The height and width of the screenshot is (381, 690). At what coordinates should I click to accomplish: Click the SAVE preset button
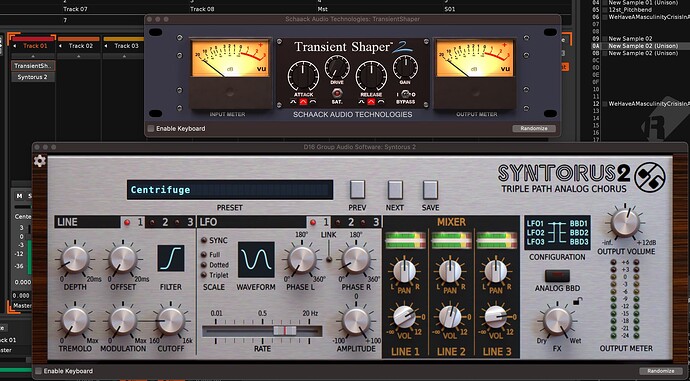click(x=430, y=190)
